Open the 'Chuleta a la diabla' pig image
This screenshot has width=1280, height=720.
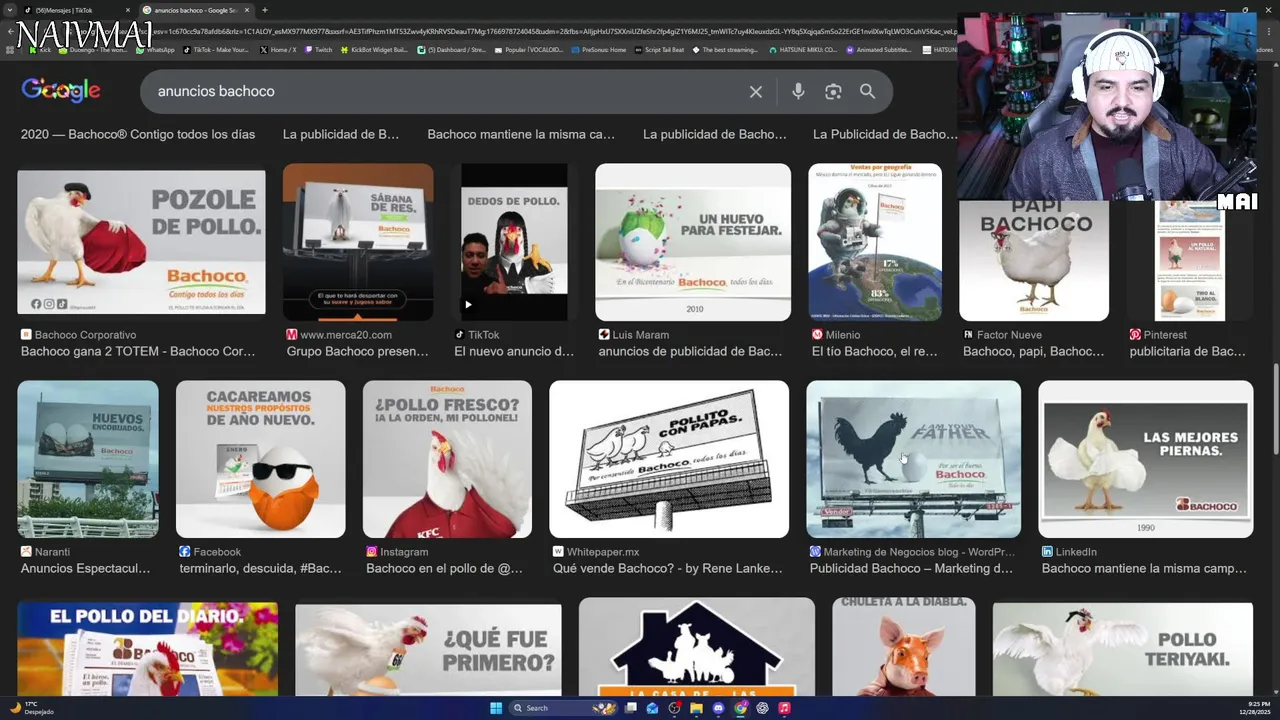coord(904,646)
